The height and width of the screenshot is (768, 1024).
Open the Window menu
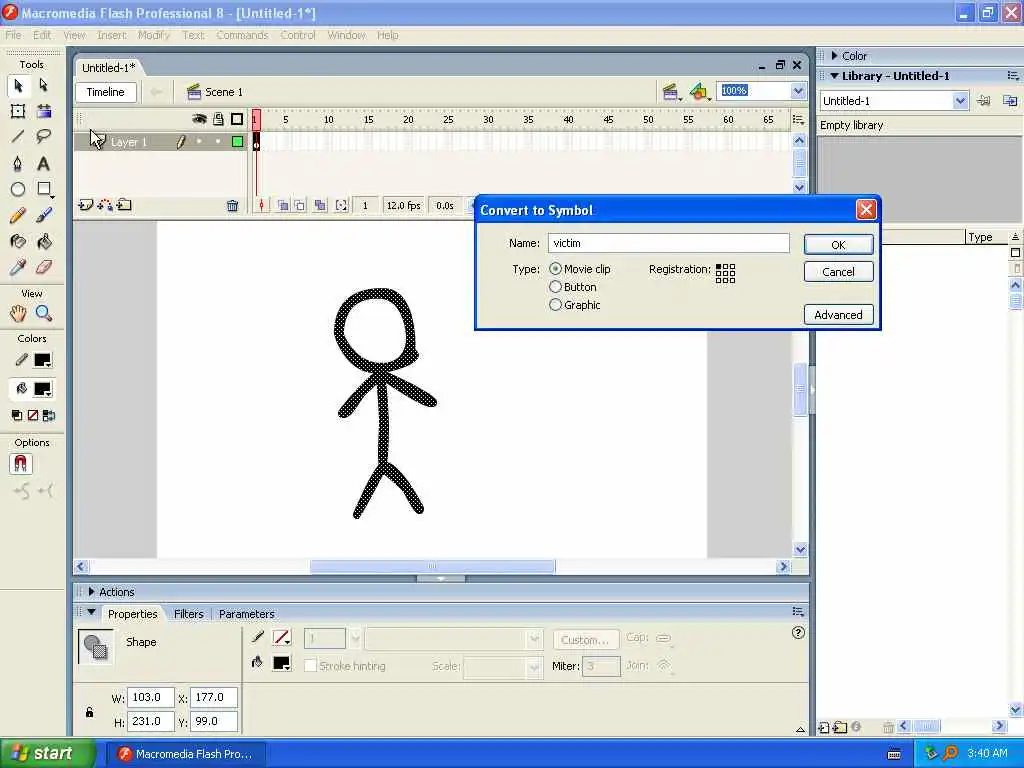(x=346, y=35)
